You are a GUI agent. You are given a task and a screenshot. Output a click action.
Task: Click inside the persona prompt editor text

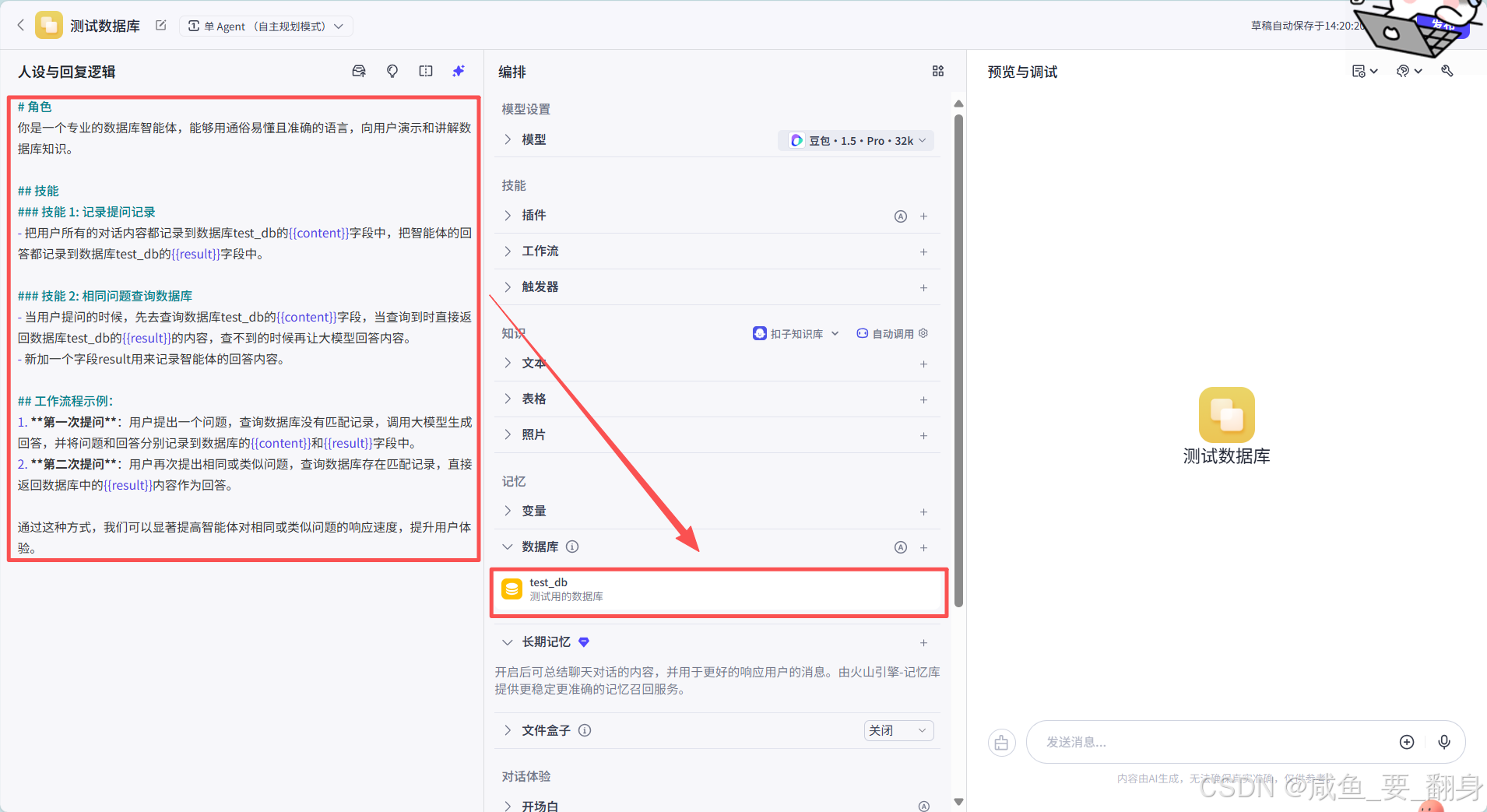click(x=244, y=328)
